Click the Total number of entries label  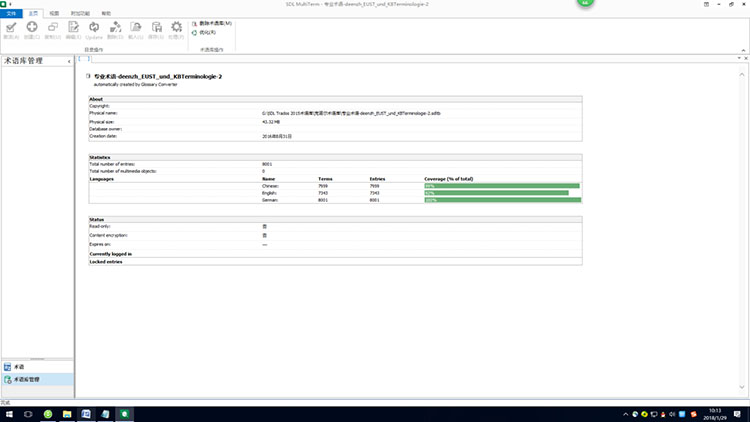coord(112,164)
